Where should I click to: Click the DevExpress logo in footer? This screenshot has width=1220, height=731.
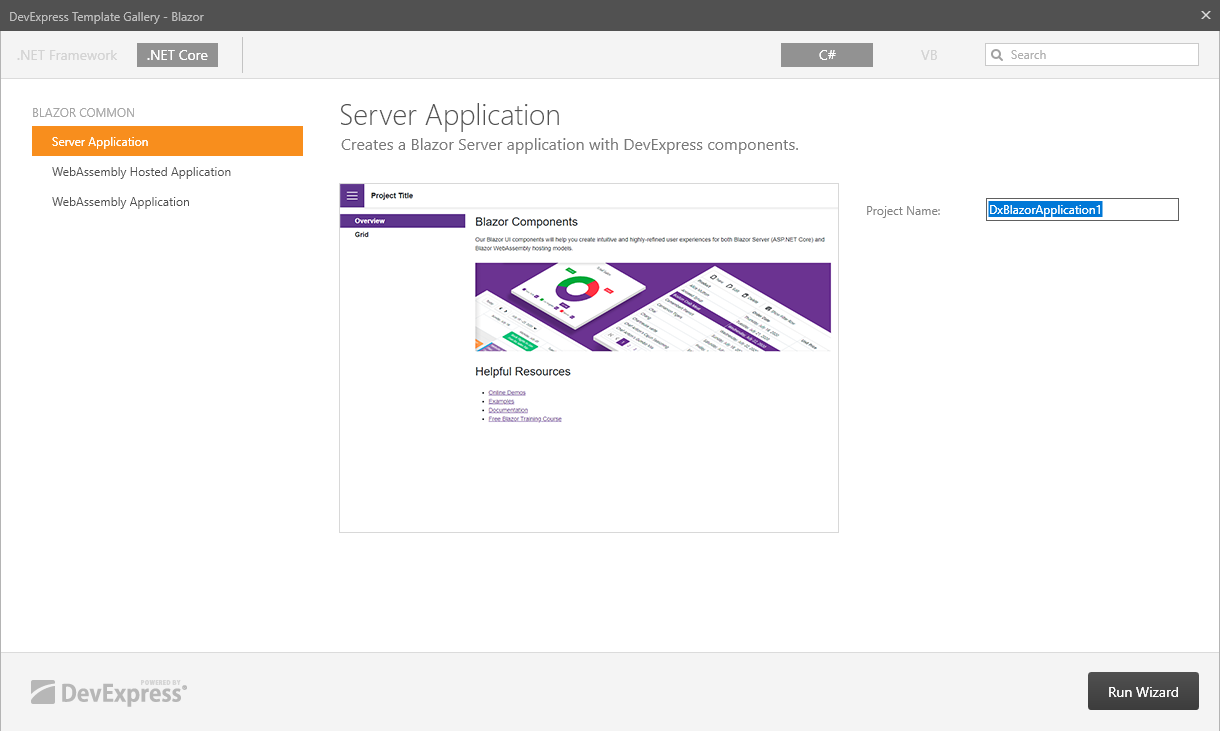(x=109, y=691)
